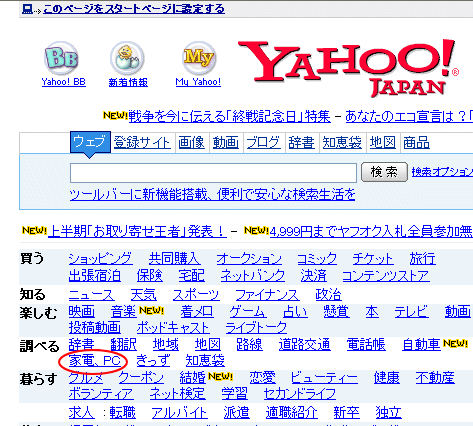Open the スポーツ link
The width and height of the screenshot is (473, 426).
point(196,295)
